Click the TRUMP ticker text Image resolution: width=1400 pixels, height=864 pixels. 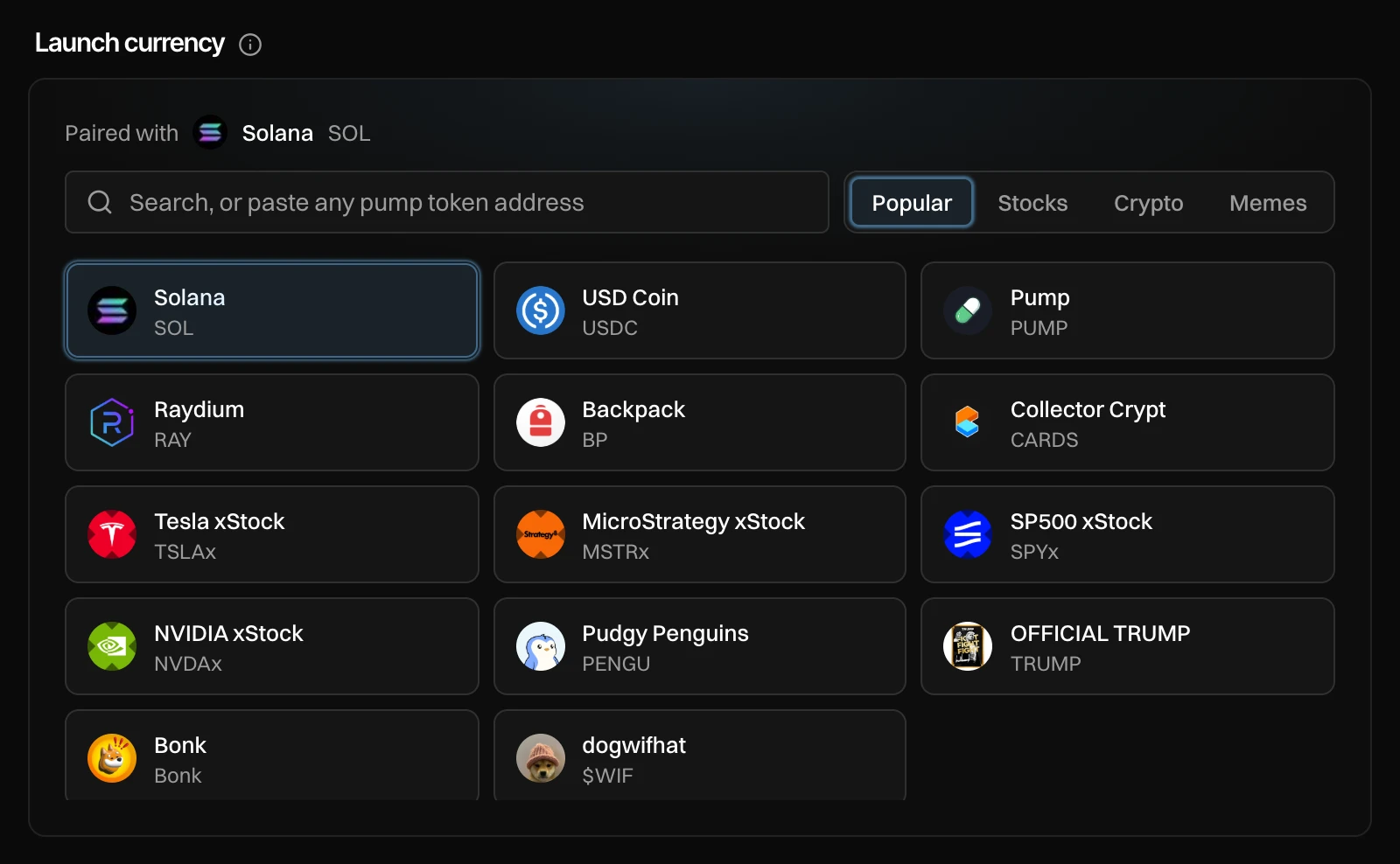[x=1046, y=664]
